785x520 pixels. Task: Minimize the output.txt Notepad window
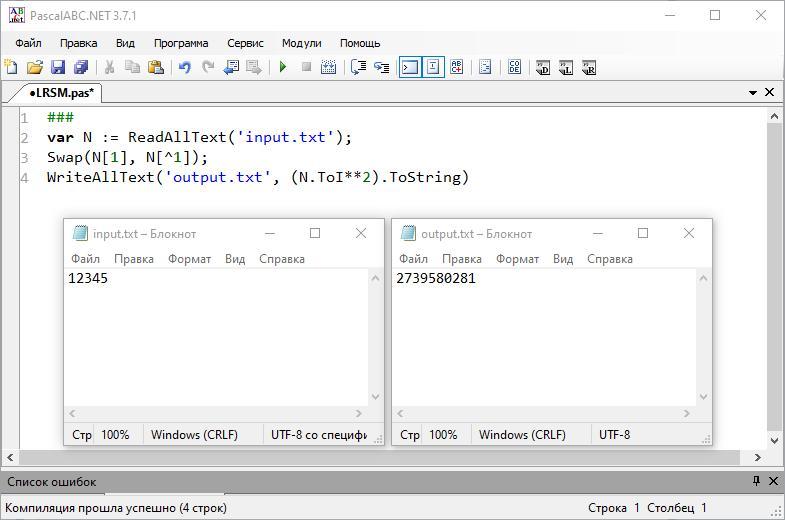(598, 233)
